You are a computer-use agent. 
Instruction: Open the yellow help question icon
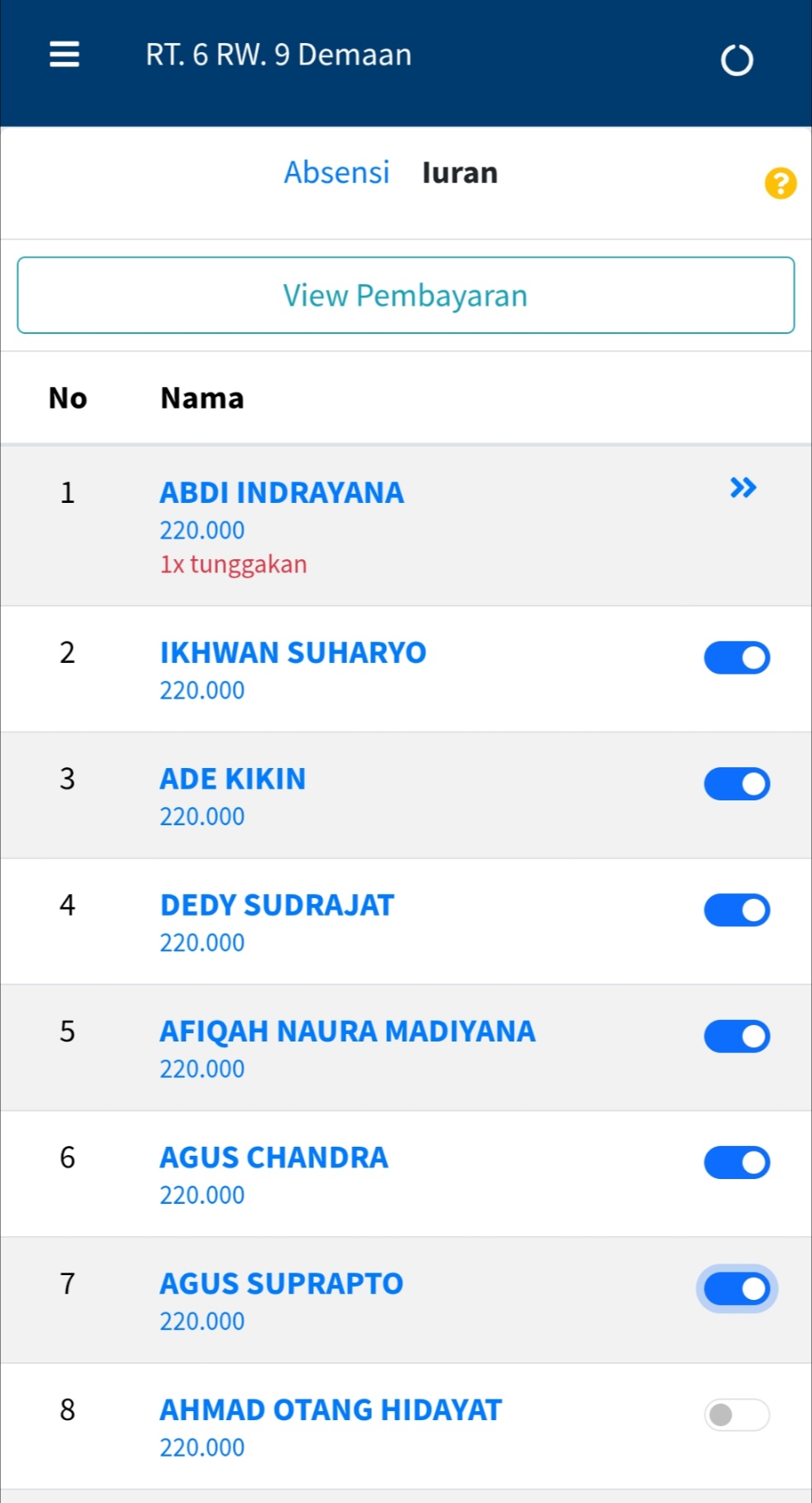(x=780, y=183)
